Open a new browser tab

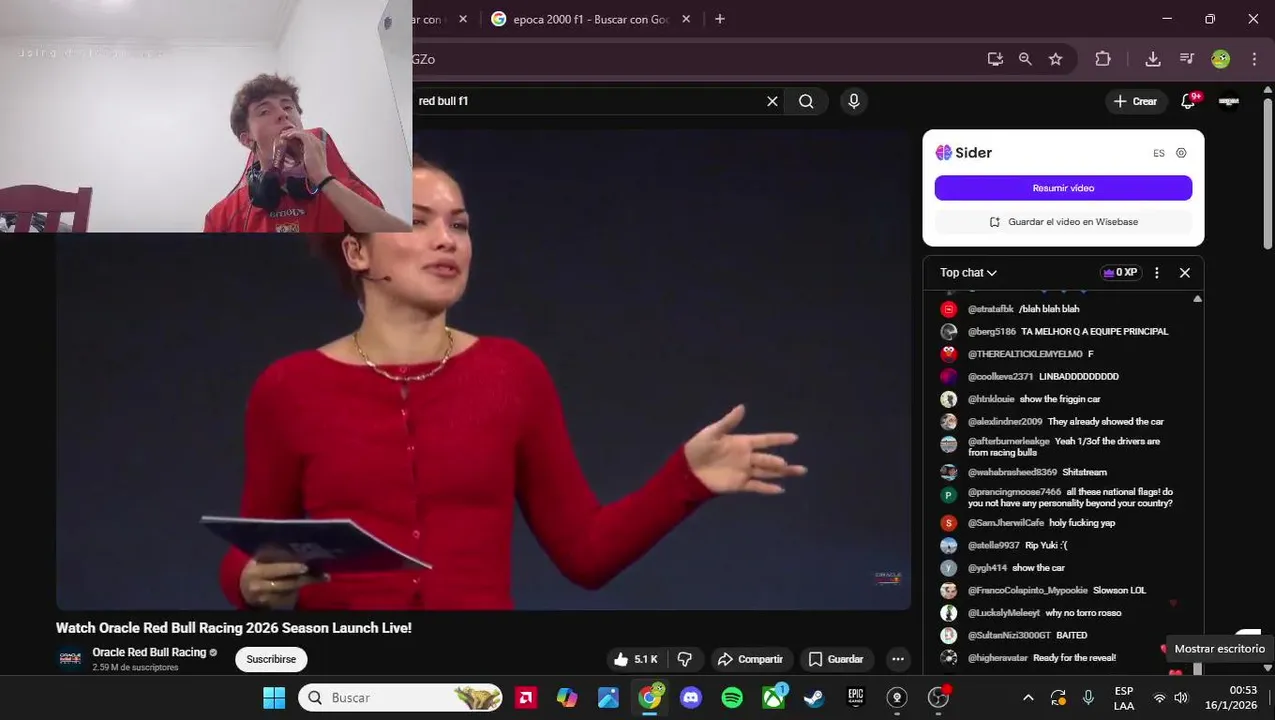(720, 19)
